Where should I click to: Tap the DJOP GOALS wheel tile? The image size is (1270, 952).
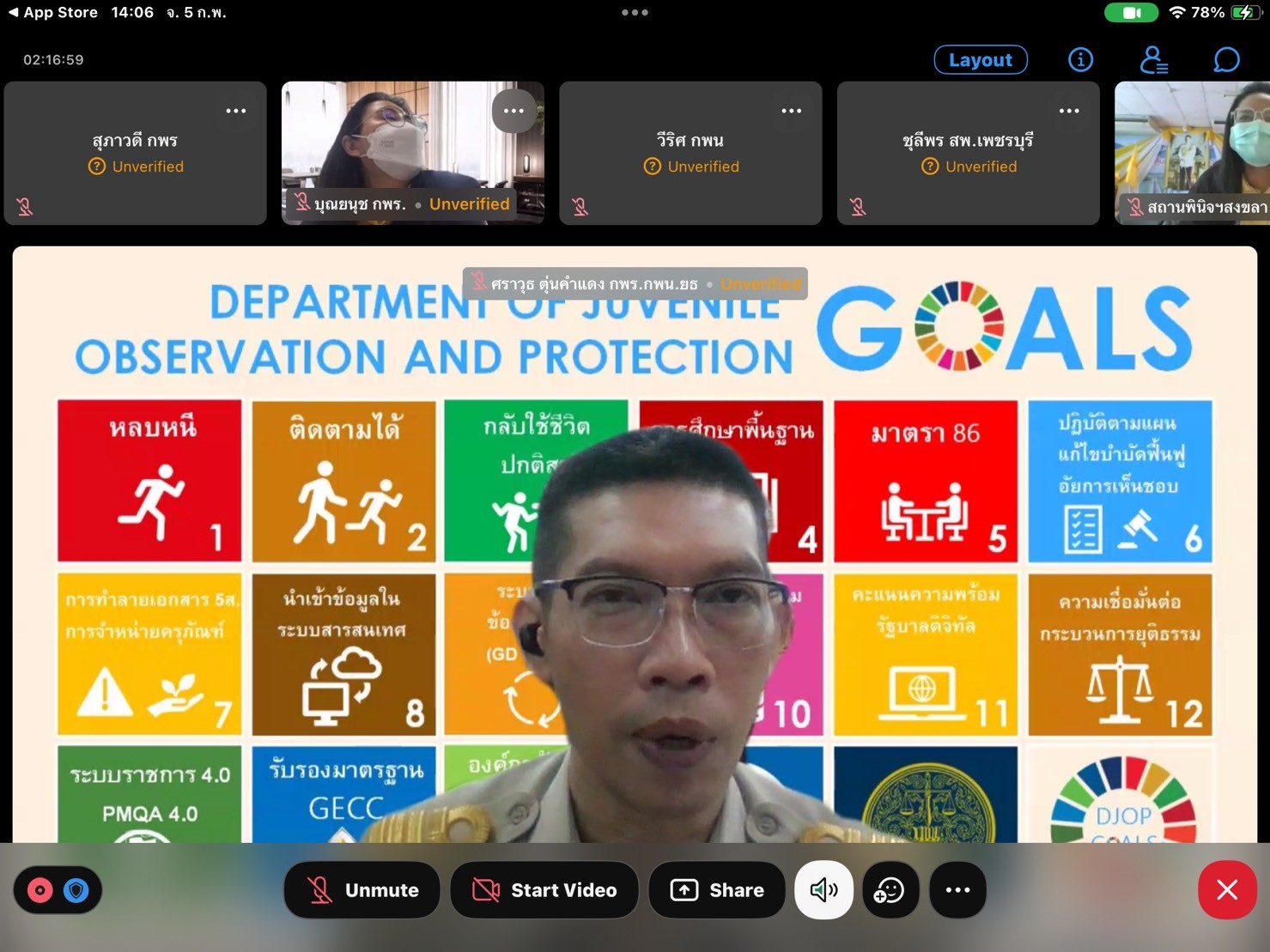[1120, 796]
